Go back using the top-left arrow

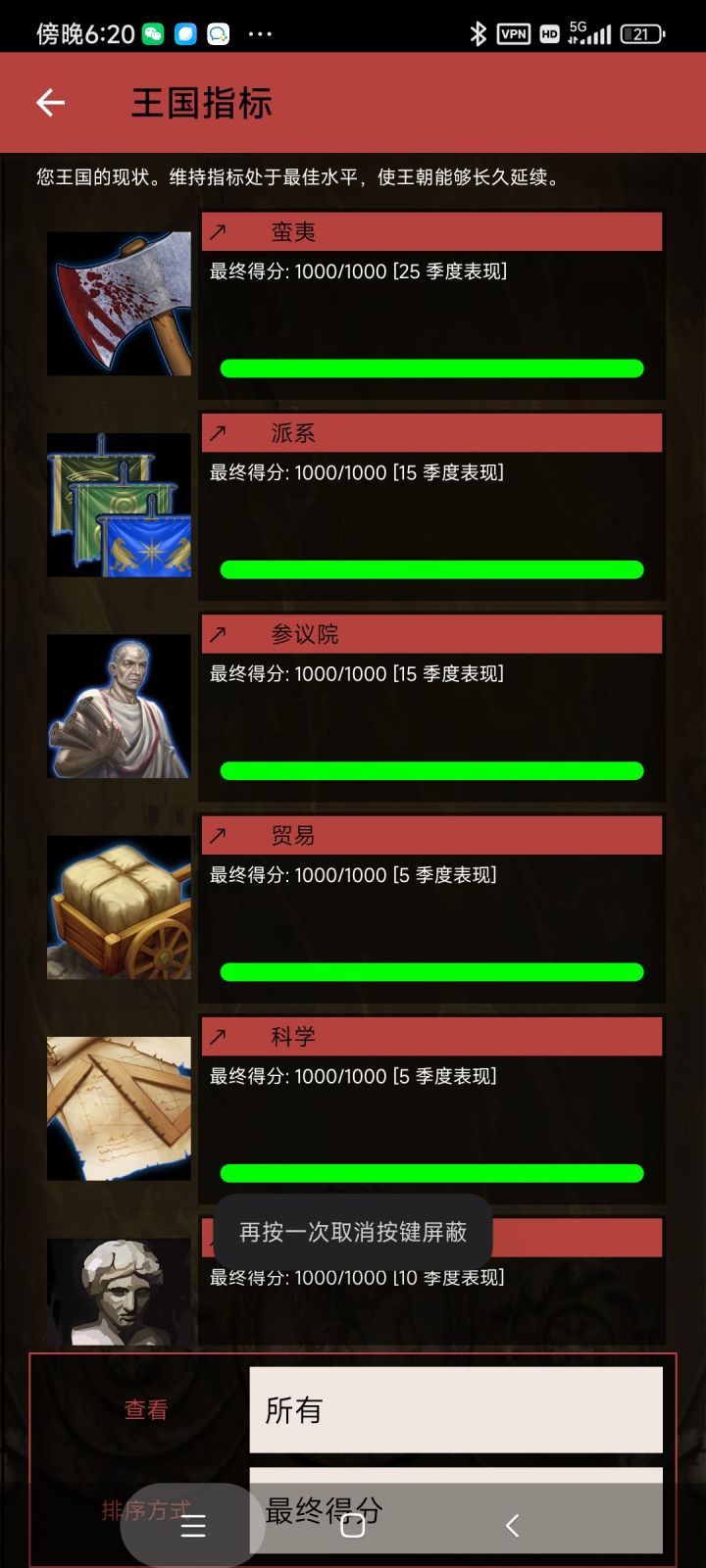click(50, 103)
